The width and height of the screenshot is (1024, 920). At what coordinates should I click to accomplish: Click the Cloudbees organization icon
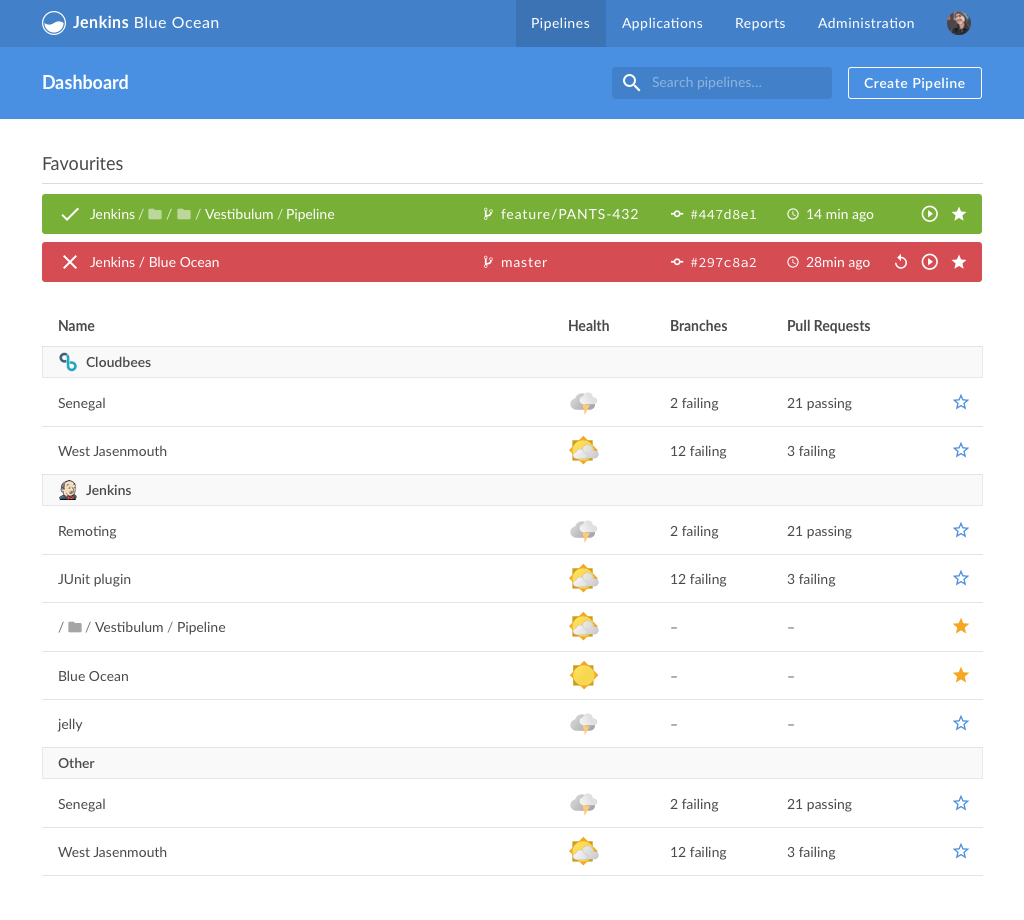(68, 362)
